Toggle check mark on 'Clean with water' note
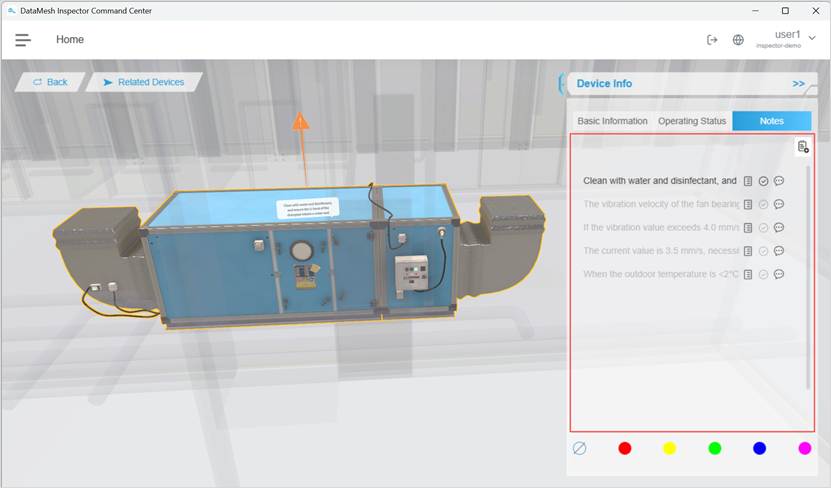The height and width of the screenshot is (488, 831). pyautogui.click(x=763, y=181)
